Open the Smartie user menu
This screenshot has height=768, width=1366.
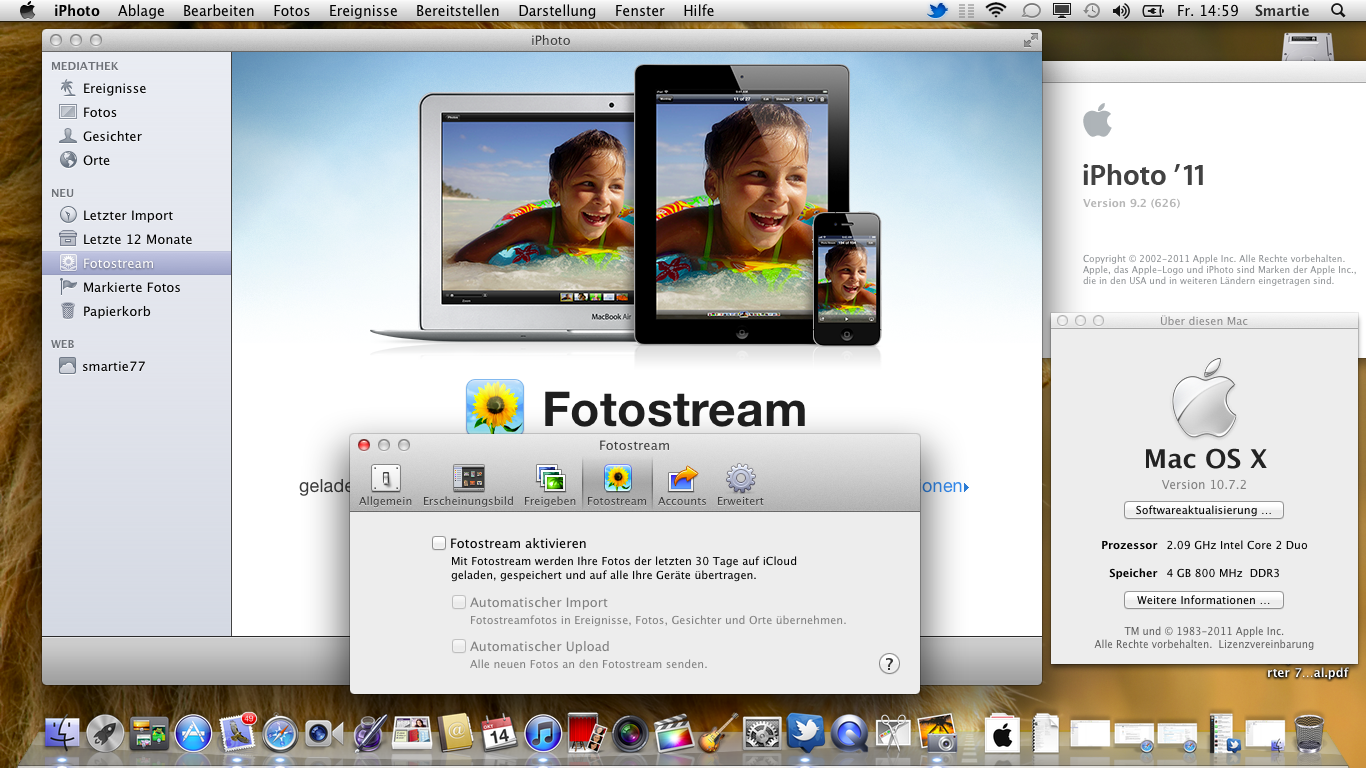point(1281,11)
